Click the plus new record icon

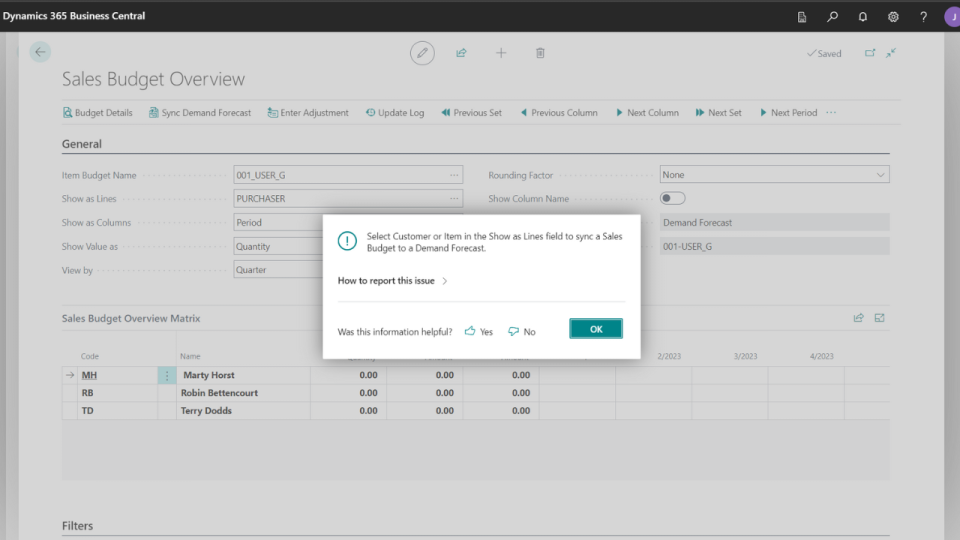click(x=501, y=53)
